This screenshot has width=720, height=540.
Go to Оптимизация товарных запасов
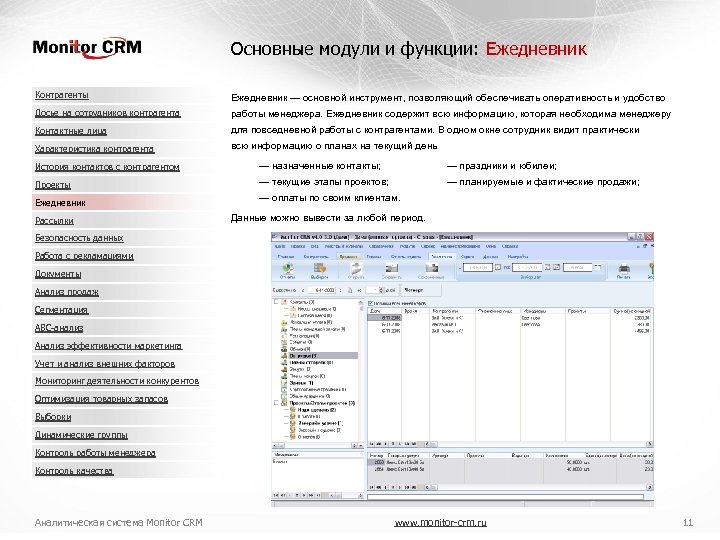101,399
